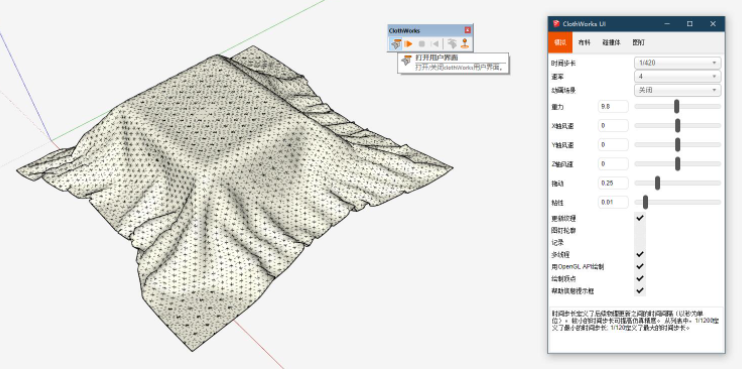Maximize the ClothWorks UI window
This screenshot has height=372, width=742.
pos(690,24)
